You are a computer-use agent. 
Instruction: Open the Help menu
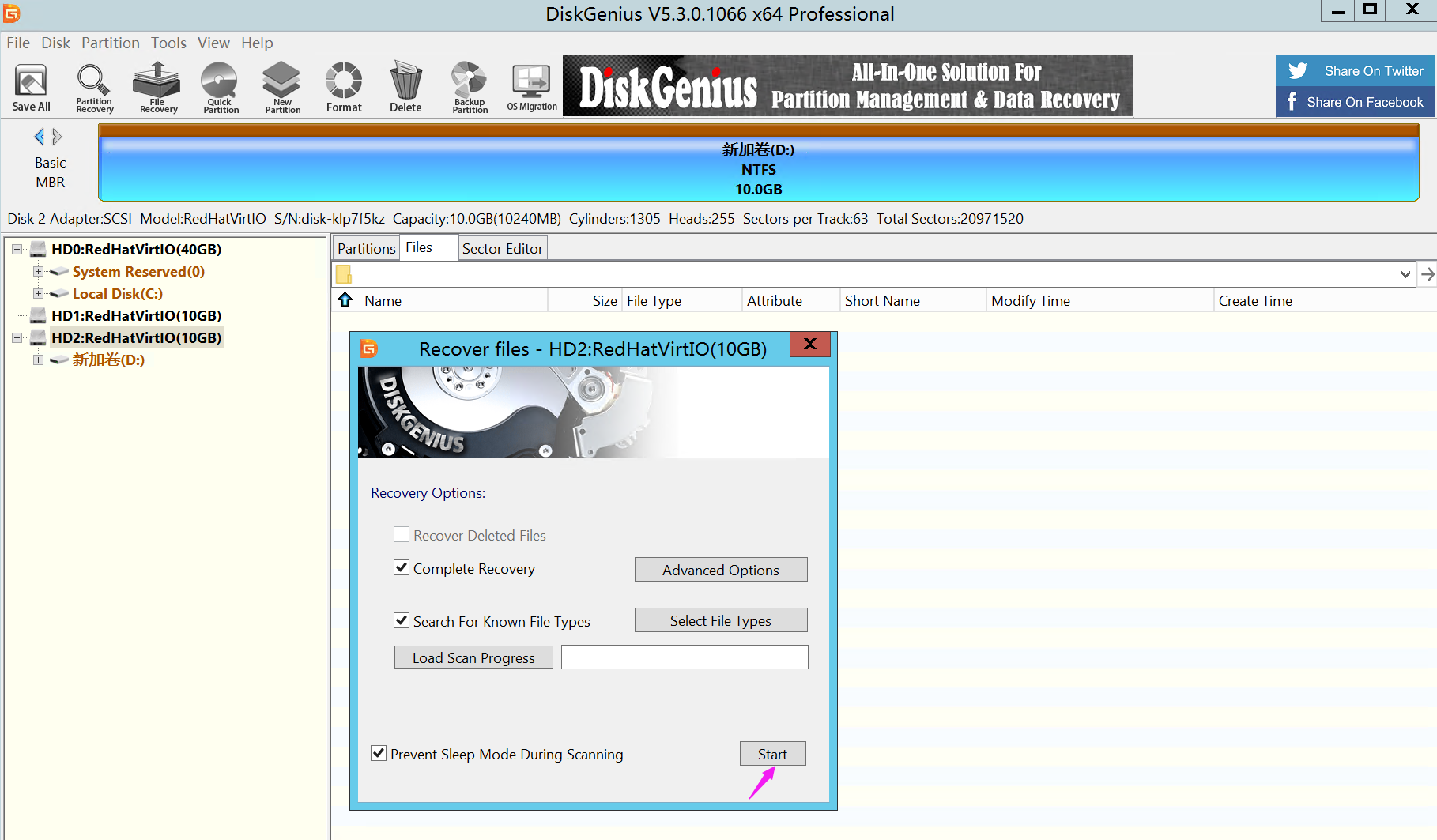[x=258, y=43]
